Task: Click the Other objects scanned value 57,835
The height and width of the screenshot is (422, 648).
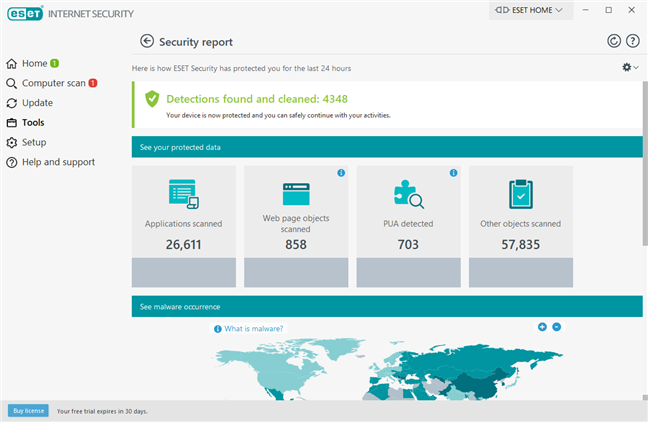Action: click(521, 245)
